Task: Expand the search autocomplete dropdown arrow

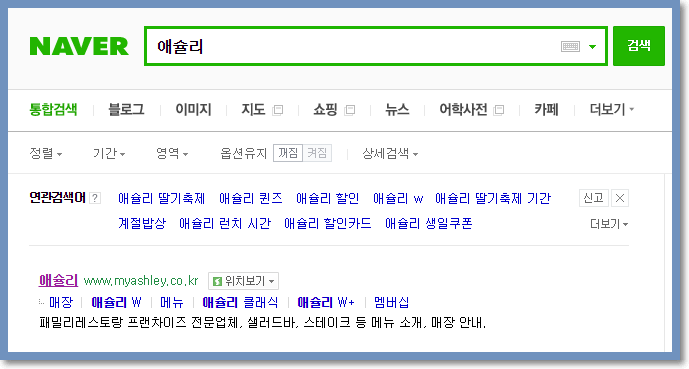Action: point(592,47)
